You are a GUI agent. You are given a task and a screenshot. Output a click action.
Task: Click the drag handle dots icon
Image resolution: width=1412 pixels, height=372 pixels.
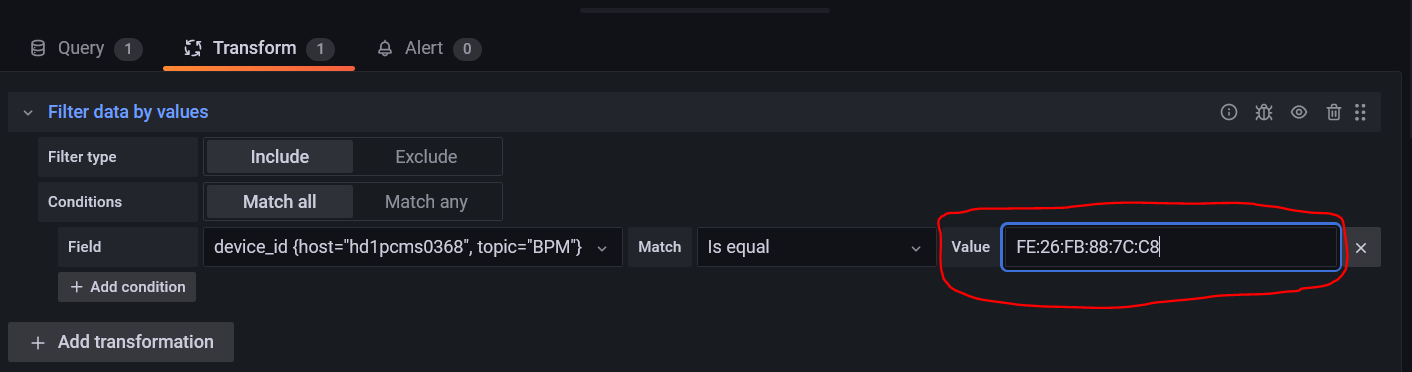[x=1360, y=112]
